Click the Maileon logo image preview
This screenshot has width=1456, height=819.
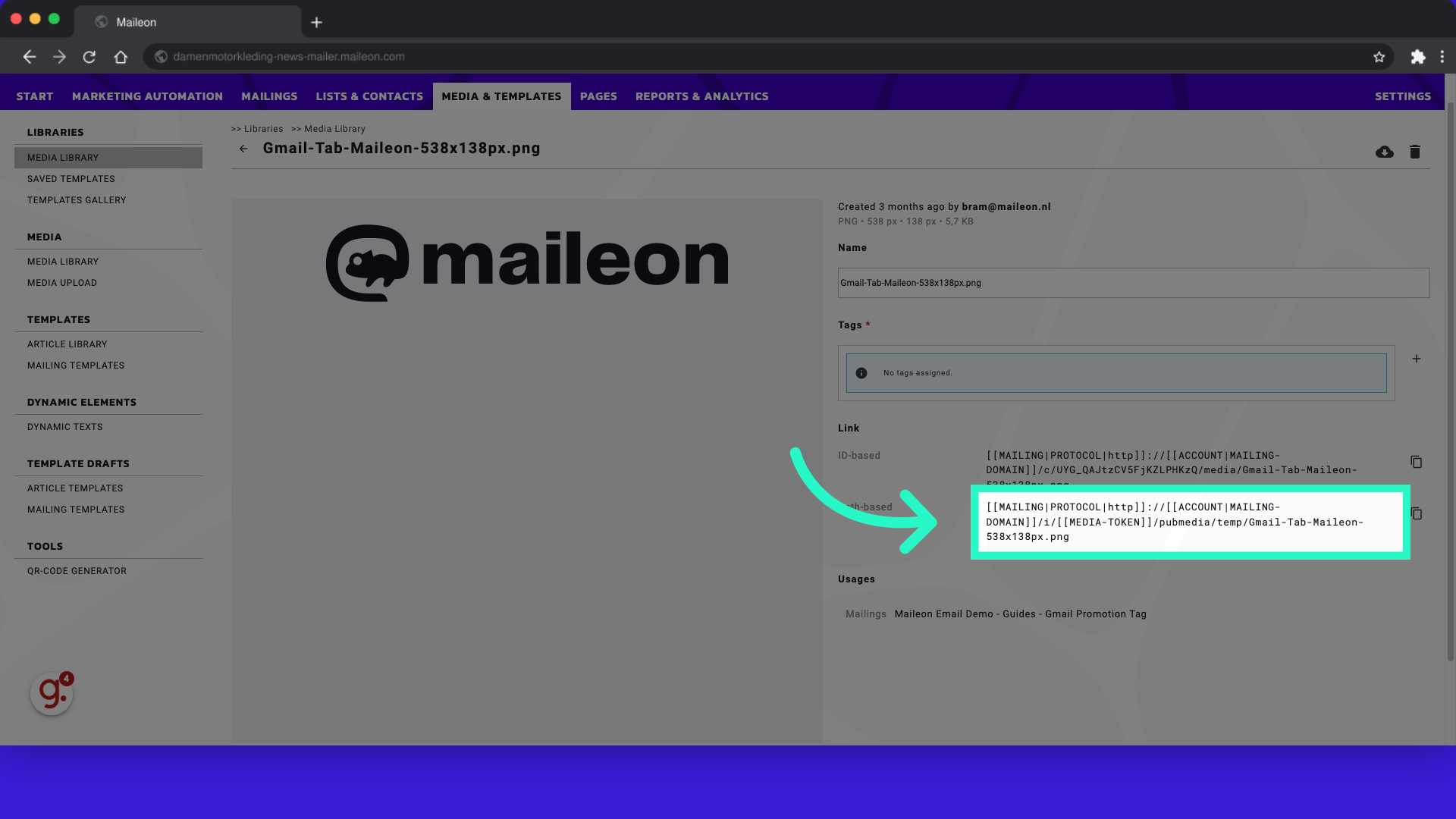(x=527, y=262)
